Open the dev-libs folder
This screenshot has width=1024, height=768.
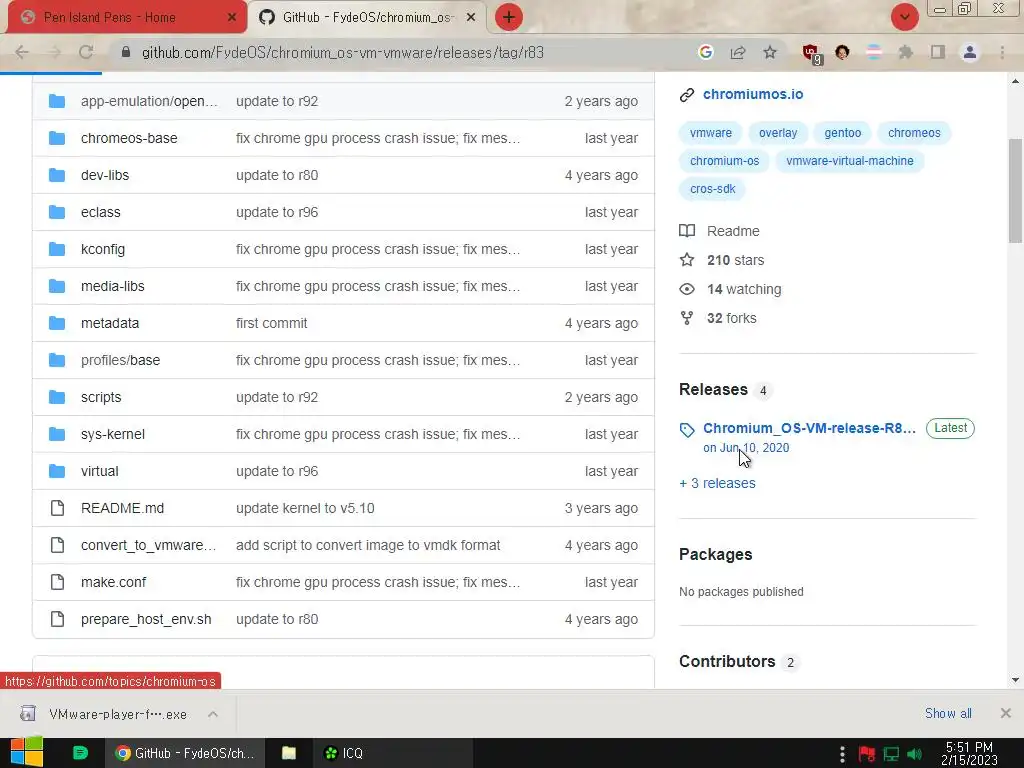(104, 175)
